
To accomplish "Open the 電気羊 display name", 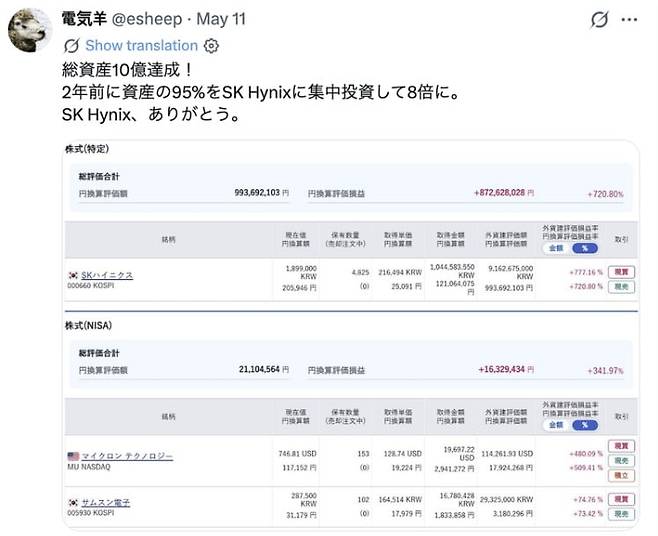I will 84,19.
